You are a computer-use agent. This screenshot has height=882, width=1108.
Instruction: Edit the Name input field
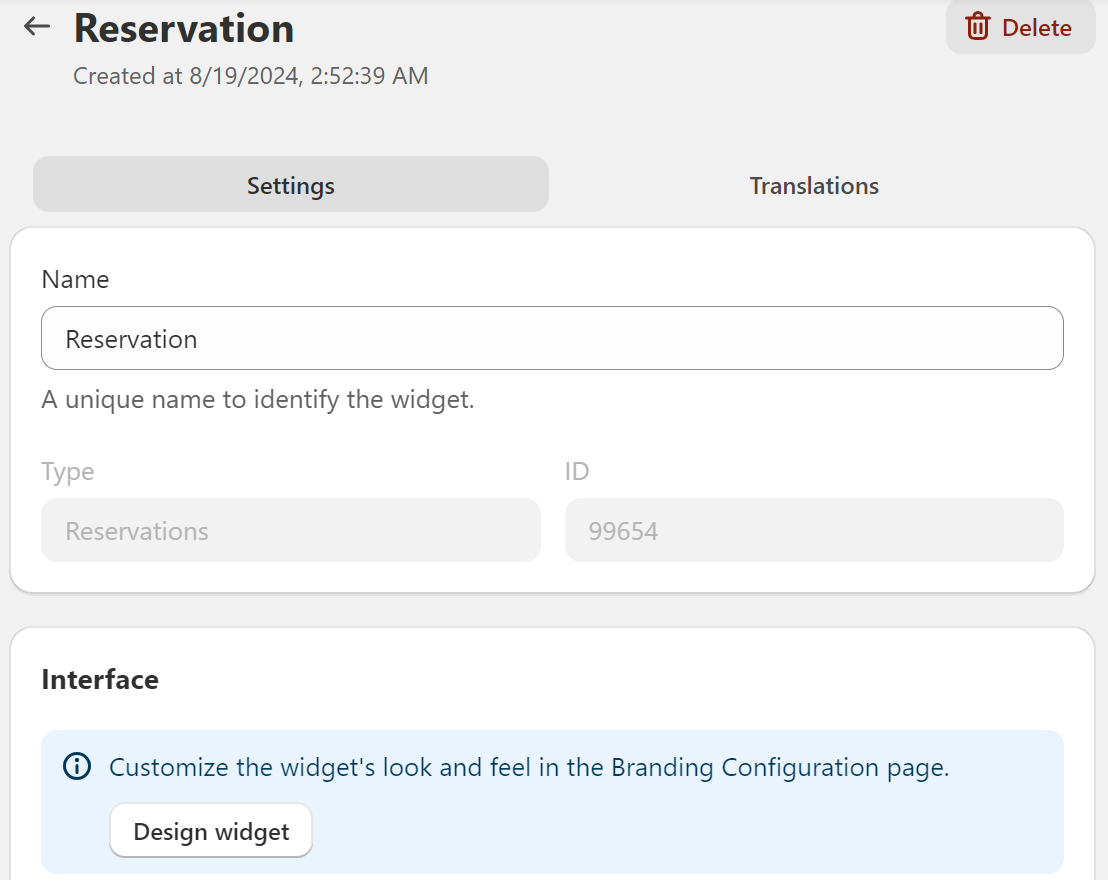(x=552, y=339)
